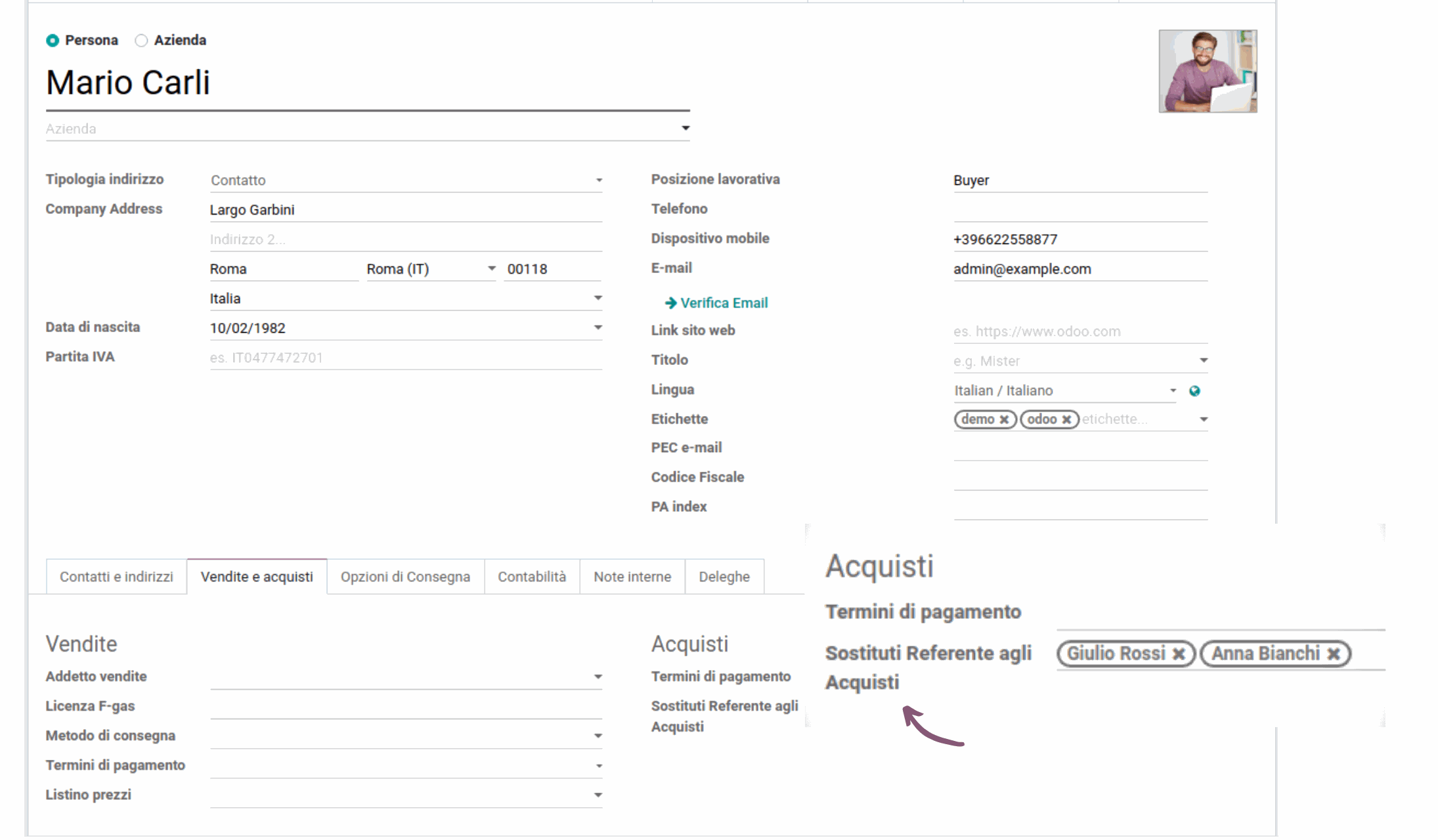Click Mario Carli's profile photo
The image size is (1438, 840).
(x=1207, y=71)
